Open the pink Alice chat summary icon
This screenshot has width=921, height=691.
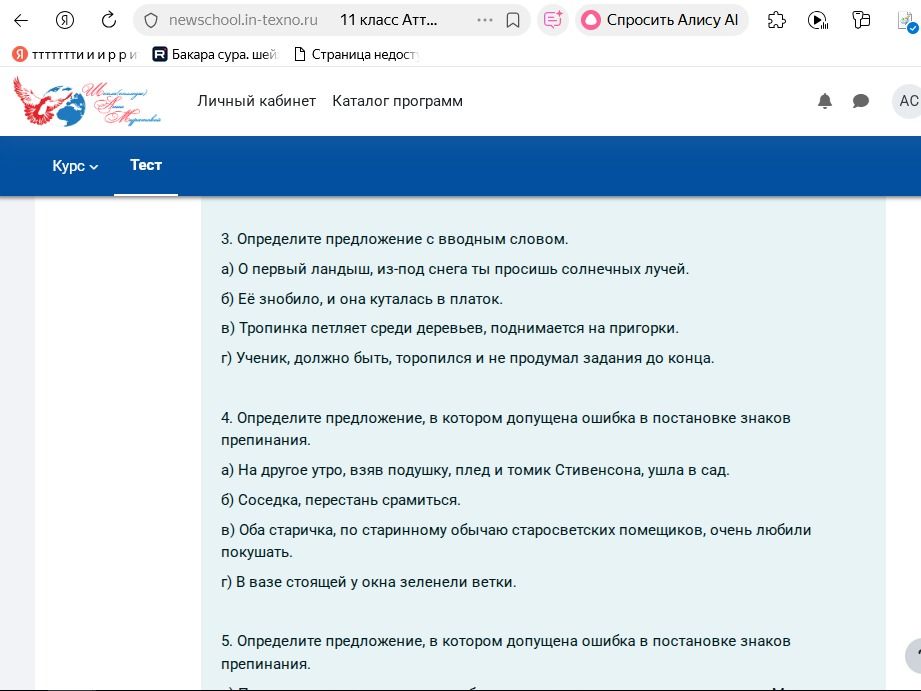click(553, 21)
